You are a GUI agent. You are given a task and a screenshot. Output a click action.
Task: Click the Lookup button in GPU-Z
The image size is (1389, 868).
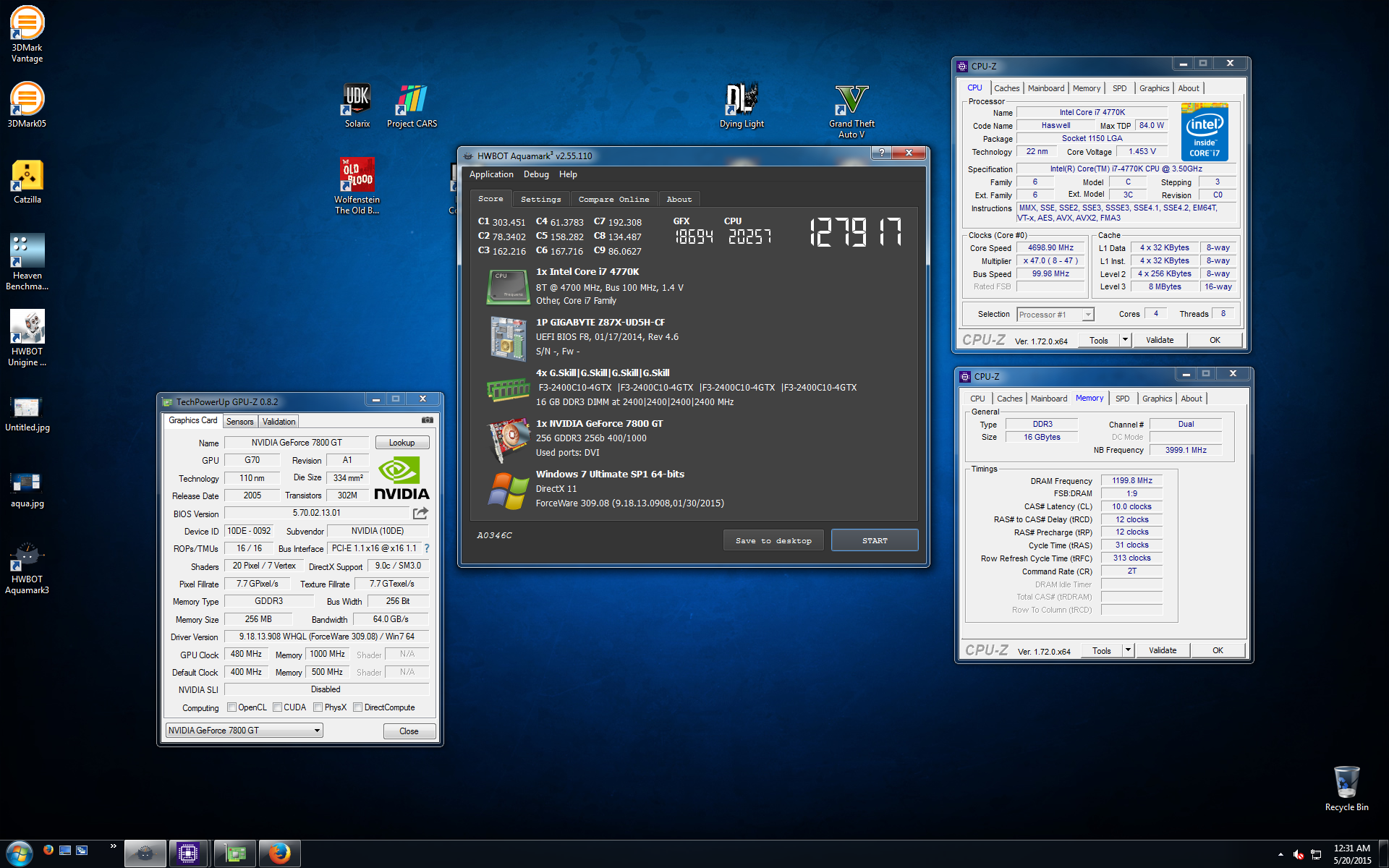click(402, 443)
